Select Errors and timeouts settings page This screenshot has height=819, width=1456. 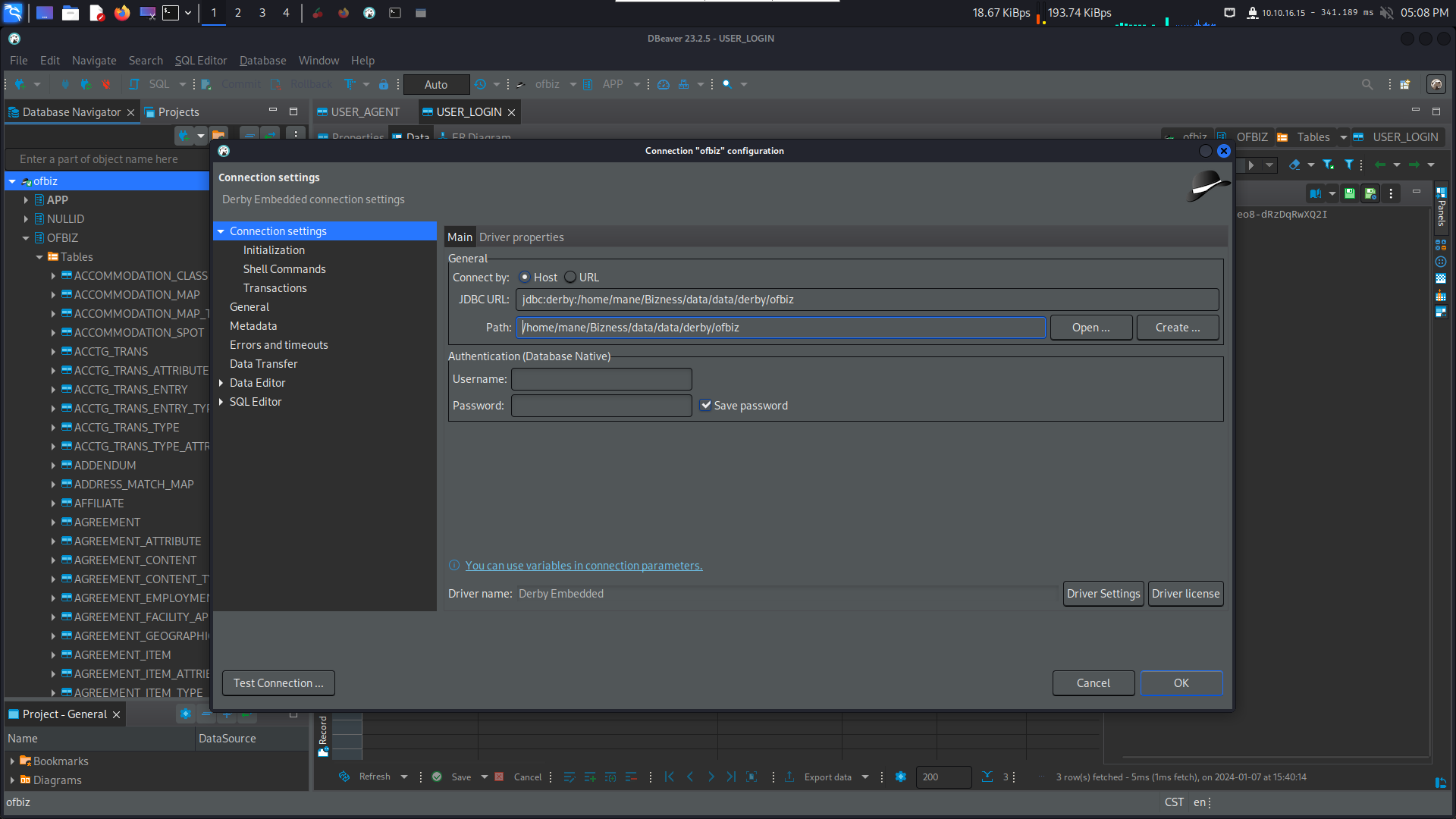pos(279,345)
